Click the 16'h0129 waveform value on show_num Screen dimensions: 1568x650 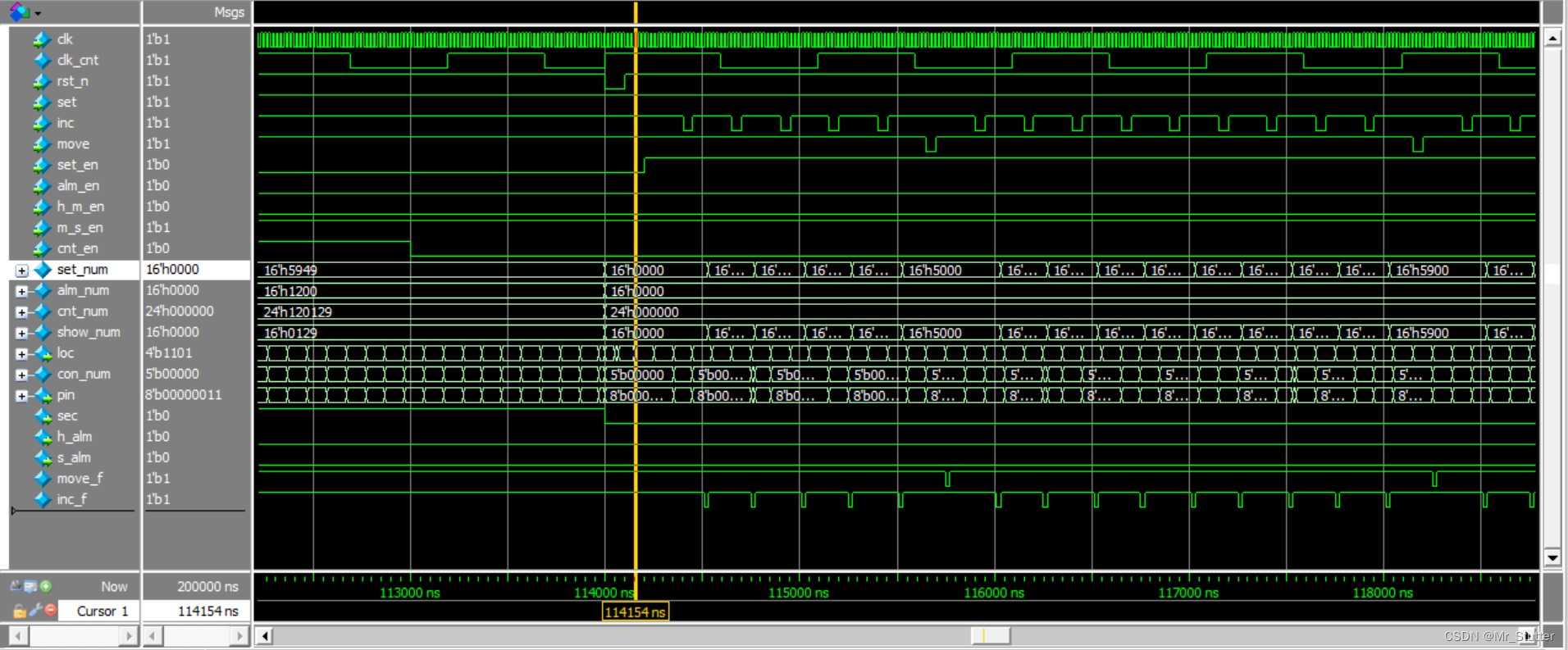coord(290,333)
